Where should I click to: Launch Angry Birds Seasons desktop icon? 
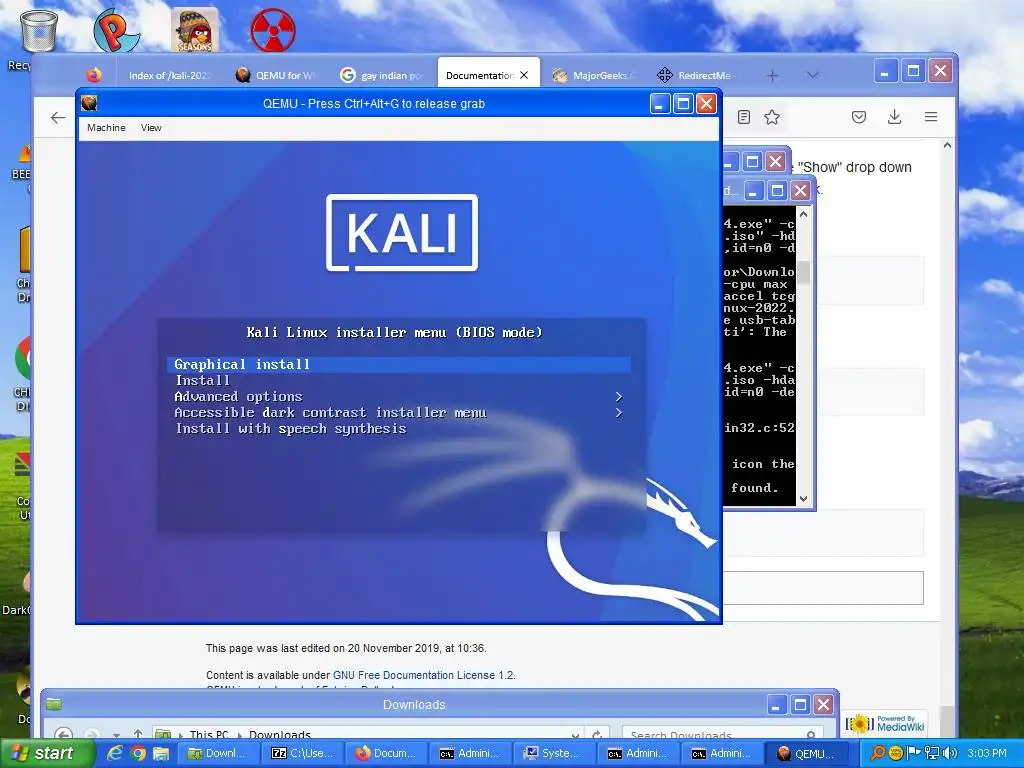[x=195, y=30]
